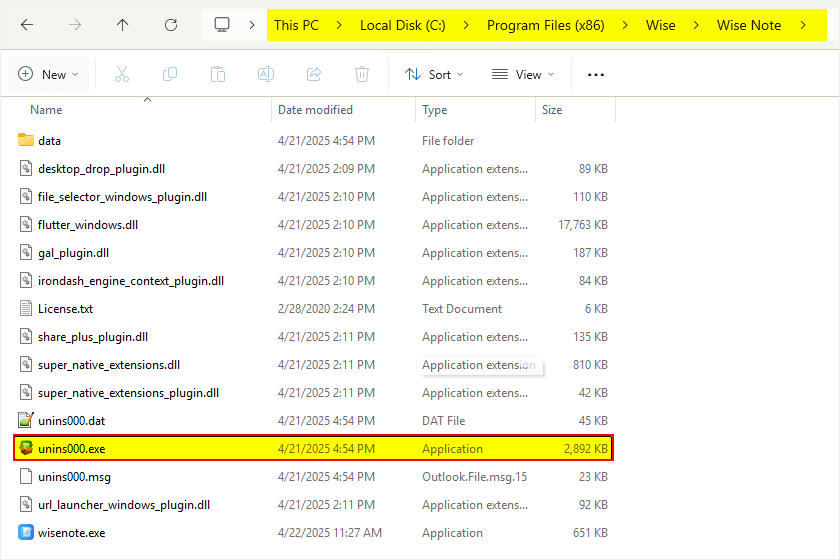
Task: Click the Application extension tooltip text
Action: 479,365
